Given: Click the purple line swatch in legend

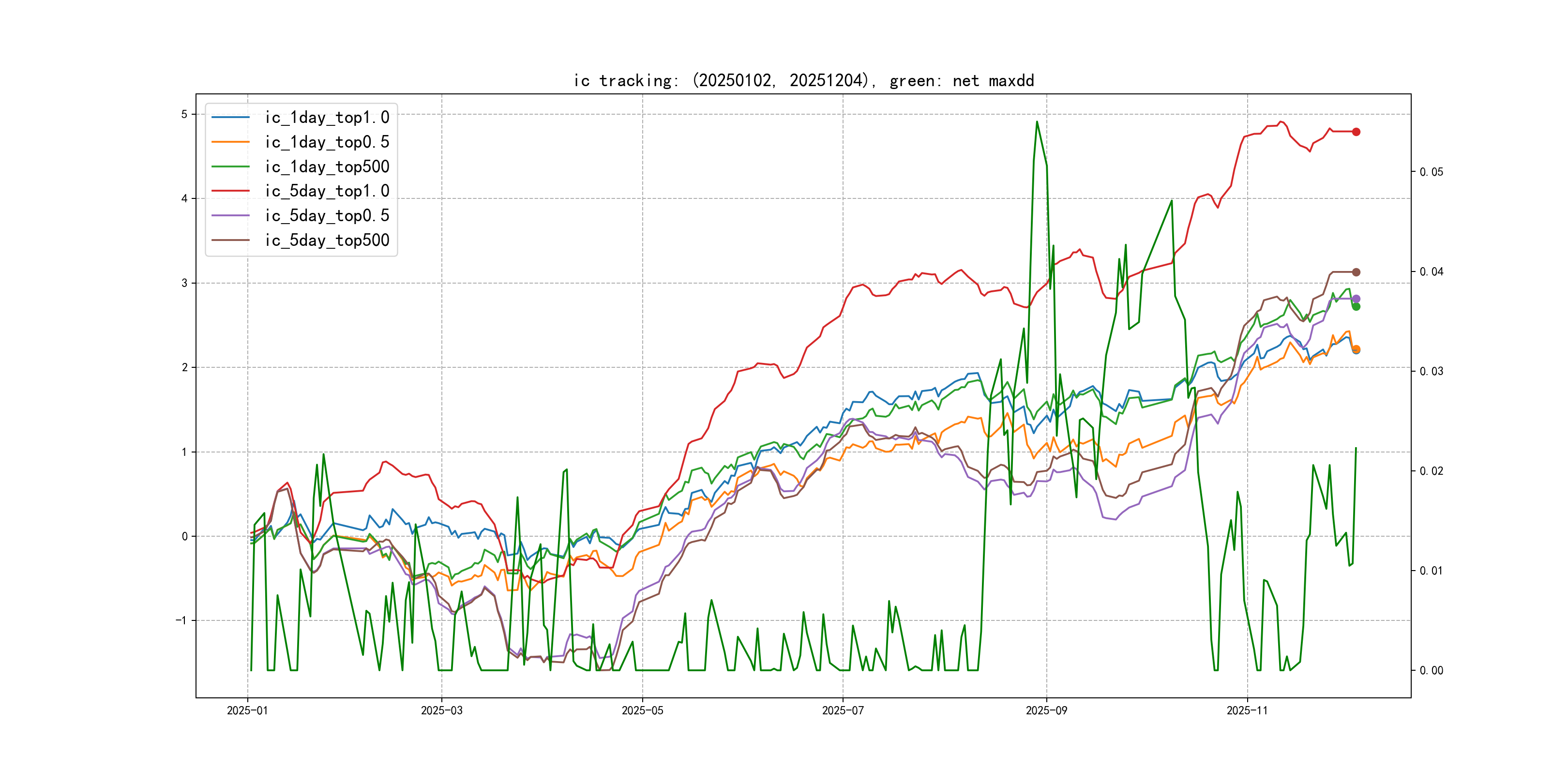Looking at the screenshot, I should point(230,215).
